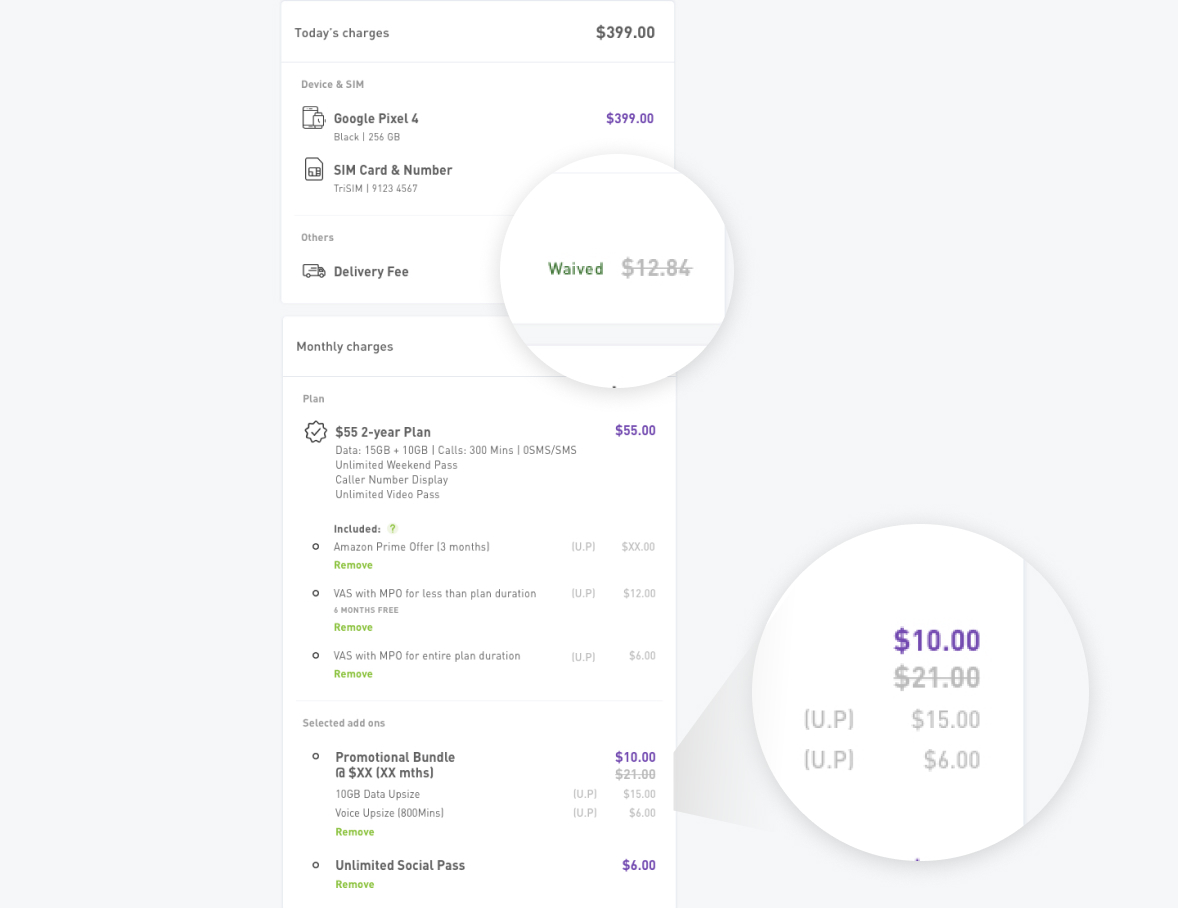This screenshot has width=1178, height=908.
Task: Click the $399.00 price for Google Pixel 4
Action: 630,117
